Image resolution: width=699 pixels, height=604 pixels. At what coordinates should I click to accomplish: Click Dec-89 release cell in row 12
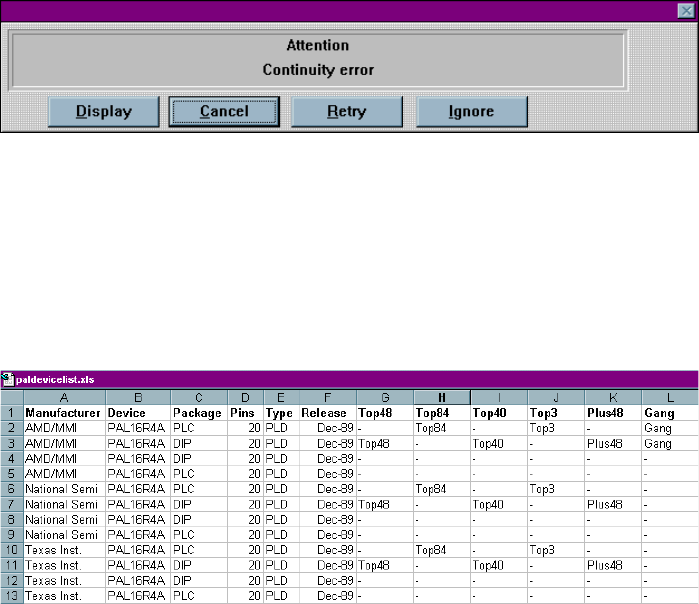(328, 580)
